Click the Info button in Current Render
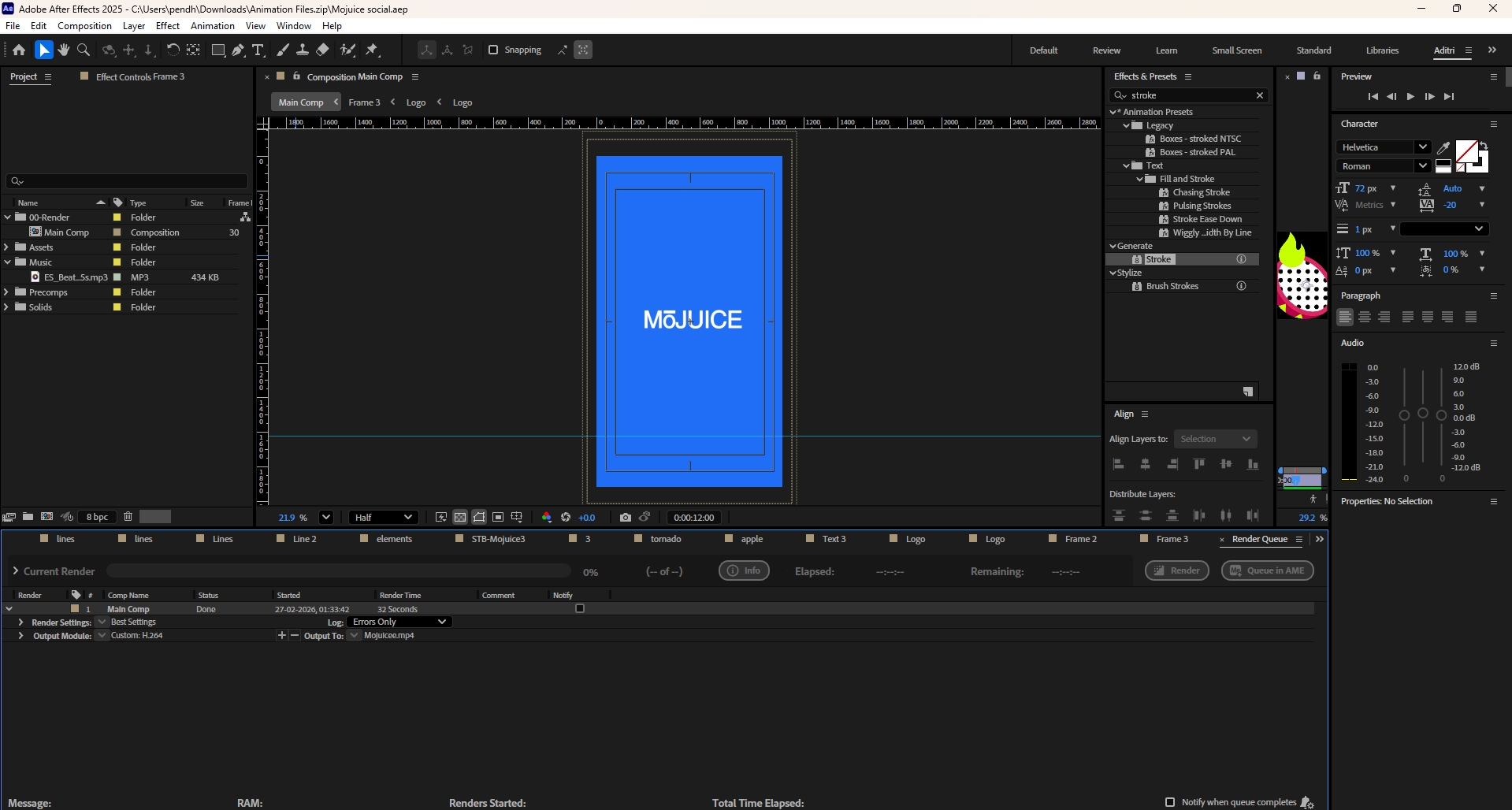This screenshot has width=1512, height=810. pos(744,570)
